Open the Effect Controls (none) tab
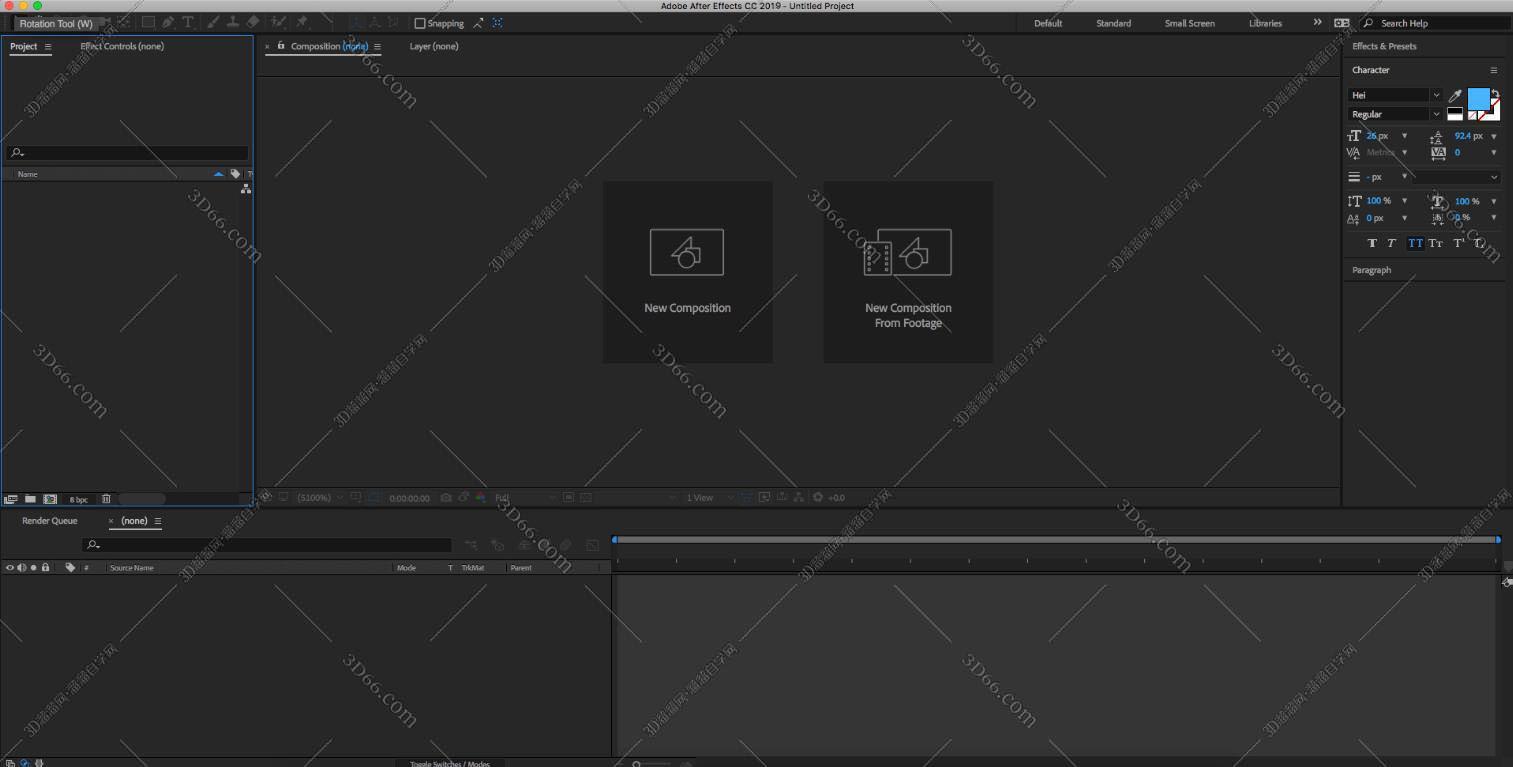 122,46
